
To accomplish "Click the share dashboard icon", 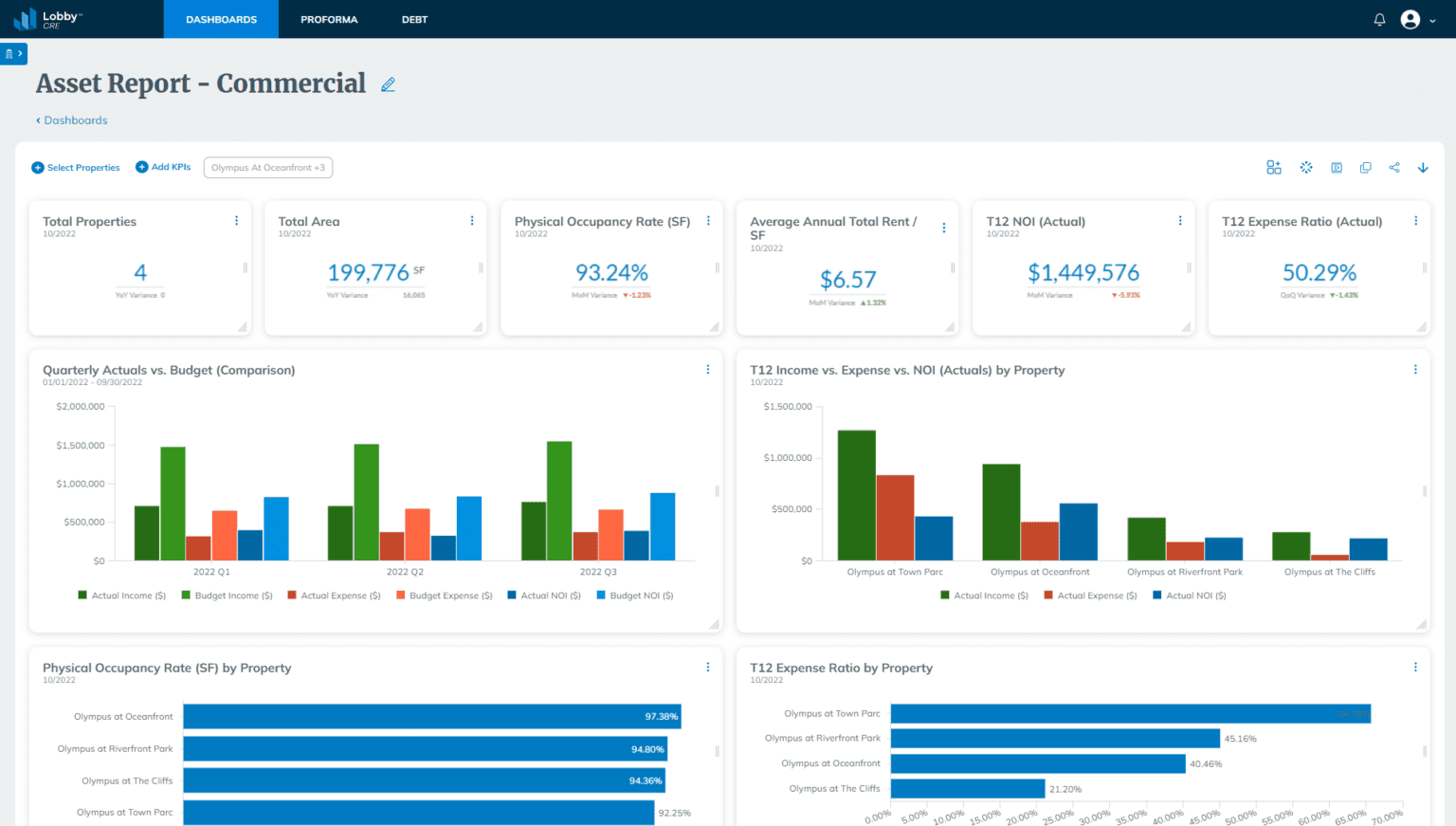I will point(1393,168).
